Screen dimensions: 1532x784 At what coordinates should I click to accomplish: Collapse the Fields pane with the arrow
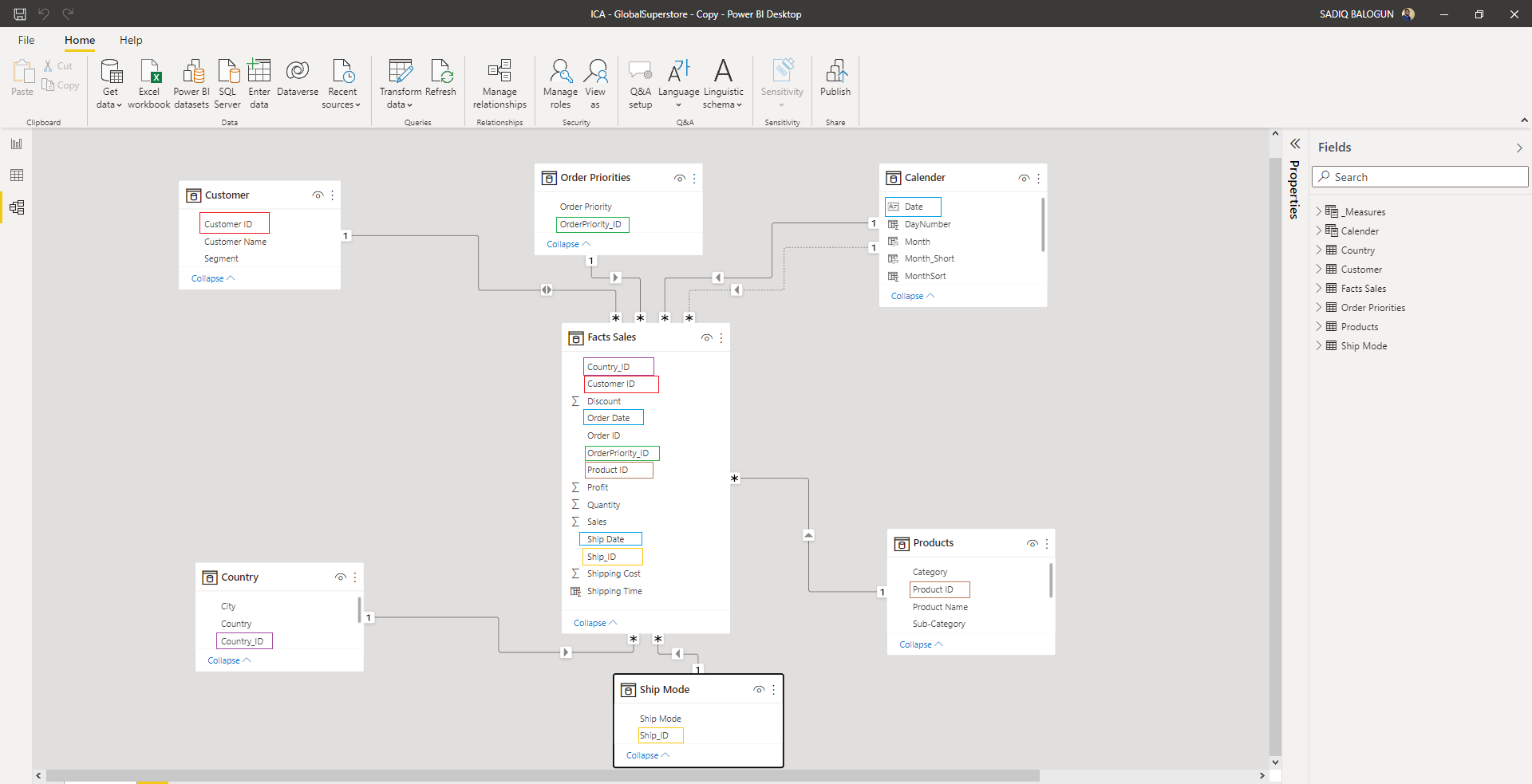1519,148
